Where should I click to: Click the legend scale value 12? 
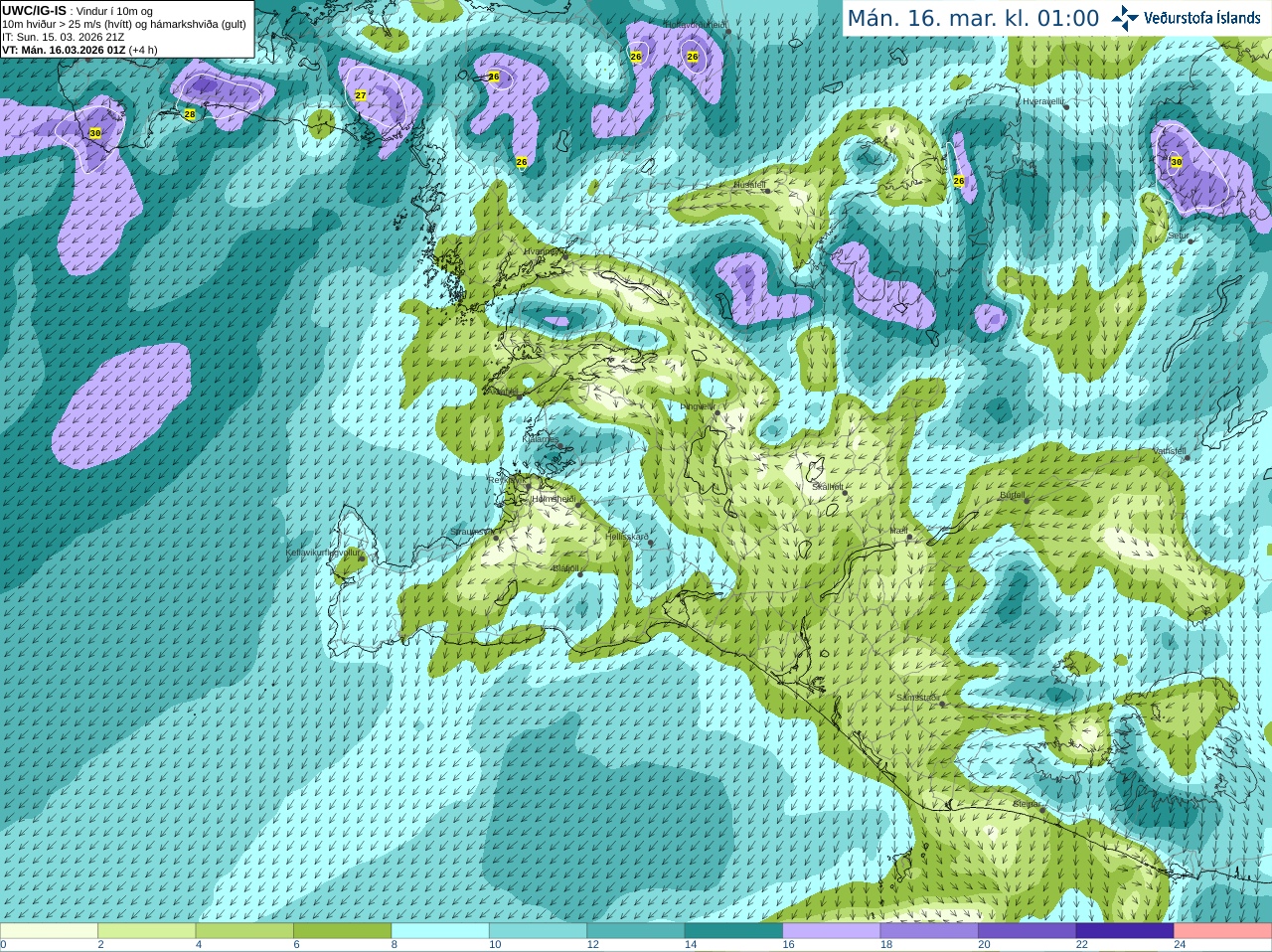tap(592, 945)
